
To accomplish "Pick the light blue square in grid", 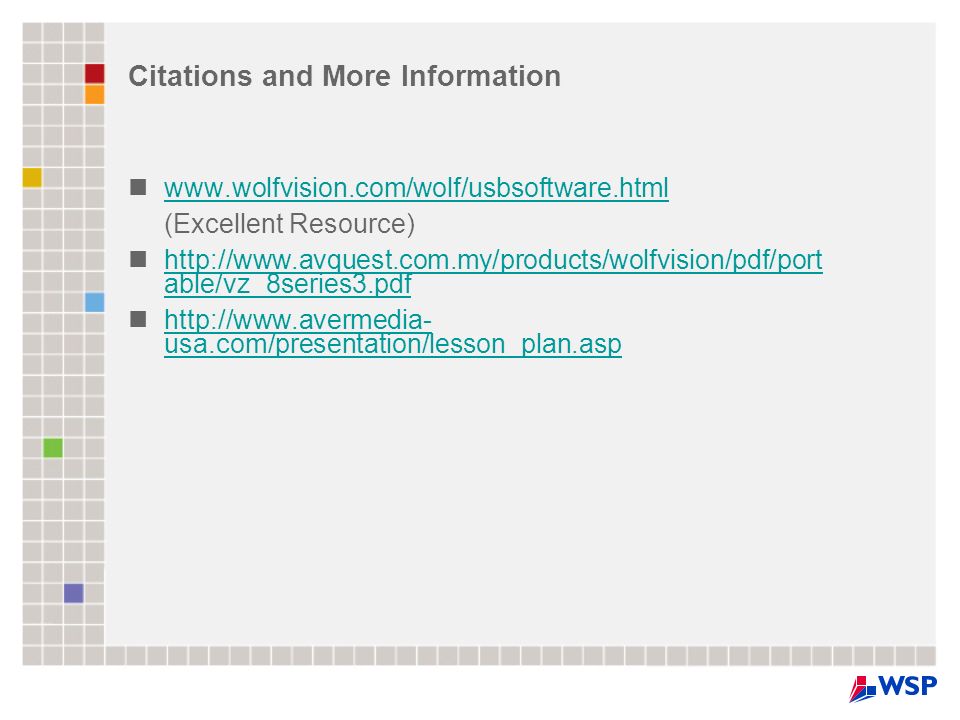I will 94,302.
